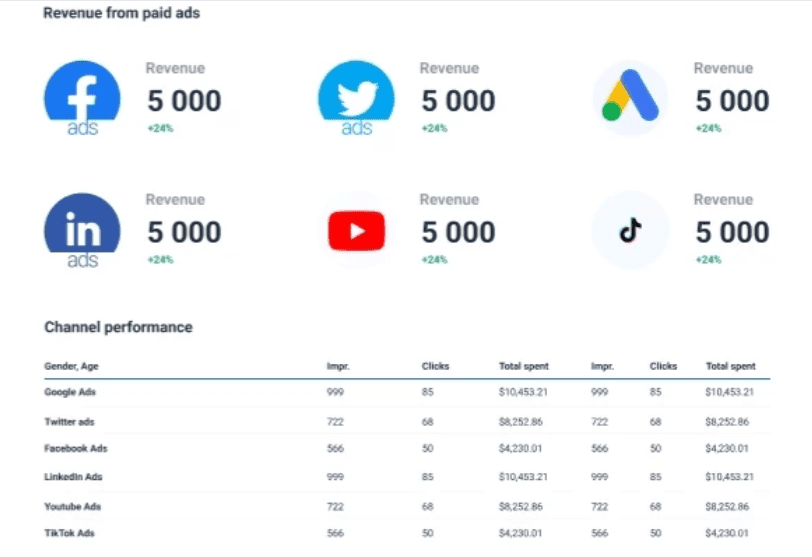Click the Facebook ads logo
This screenshot has height=557, width=812.
pos(82,98)
